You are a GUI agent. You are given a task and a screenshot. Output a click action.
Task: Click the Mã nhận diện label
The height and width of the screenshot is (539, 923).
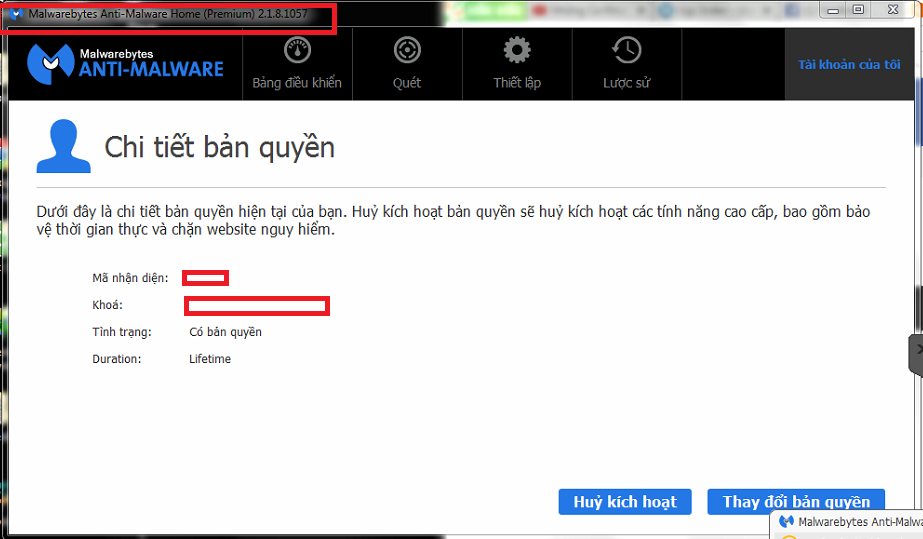click(130, 278)
